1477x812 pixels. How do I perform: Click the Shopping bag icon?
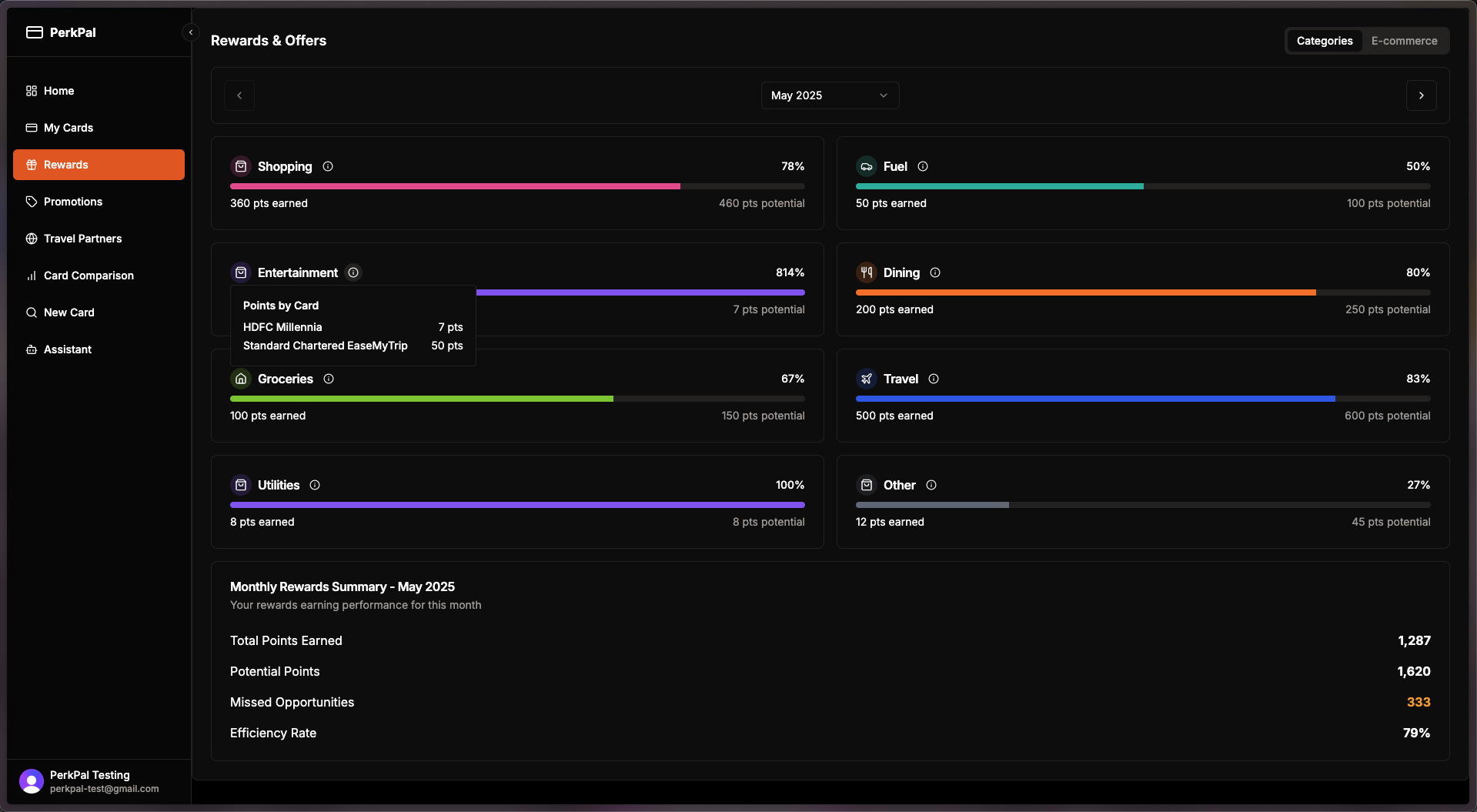[241, 166]
